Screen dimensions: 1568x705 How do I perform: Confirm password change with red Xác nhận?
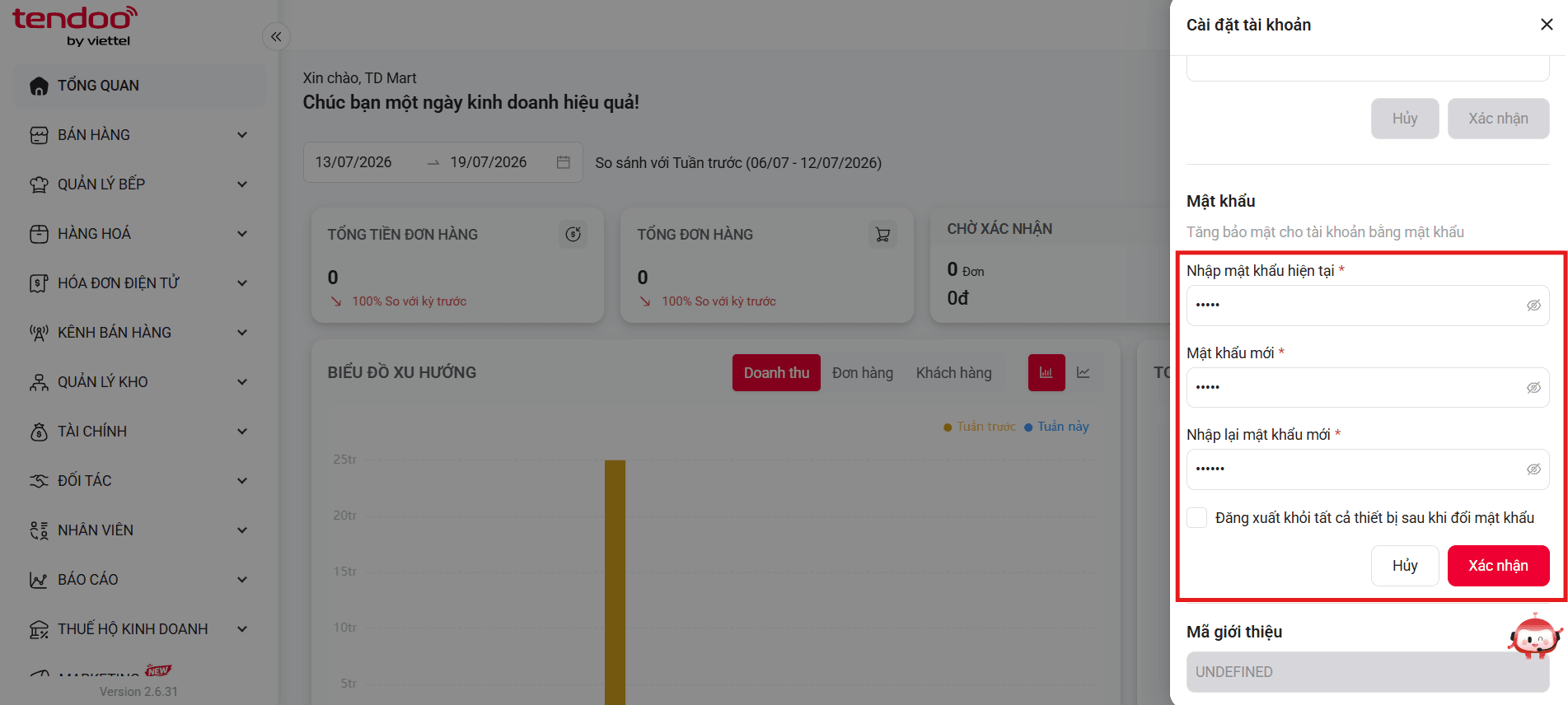click(1498, 566)
